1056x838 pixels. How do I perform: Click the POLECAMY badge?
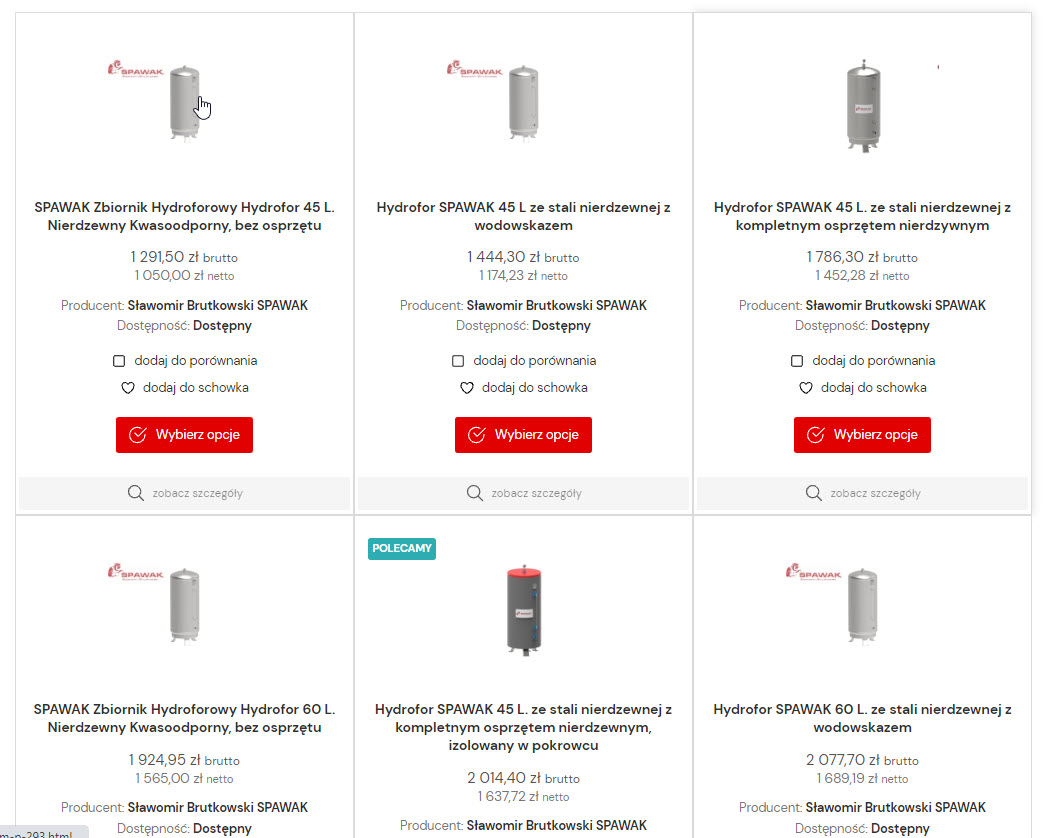(x=402, y=548)
